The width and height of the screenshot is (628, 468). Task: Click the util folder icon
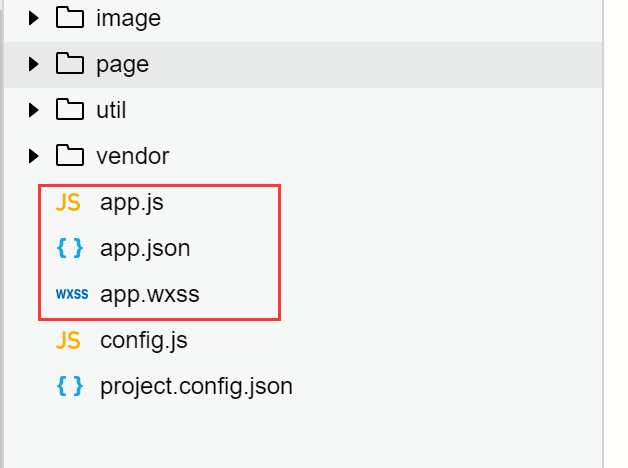[69, 110]
